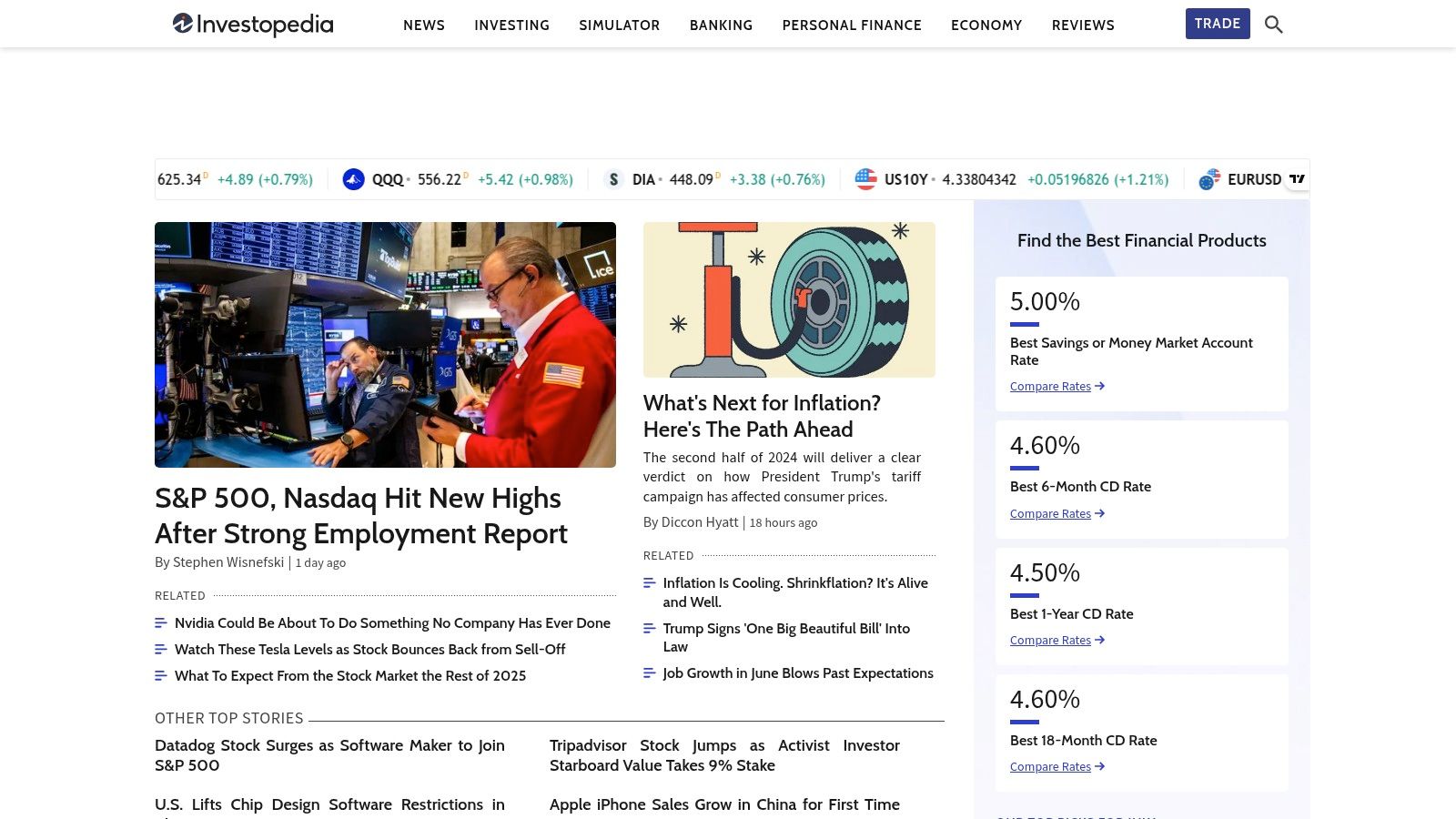This screenshot has height=819, width=1456.
Task: Open author Stephen Wisnefski's profile
Action: tap(228, 562)
